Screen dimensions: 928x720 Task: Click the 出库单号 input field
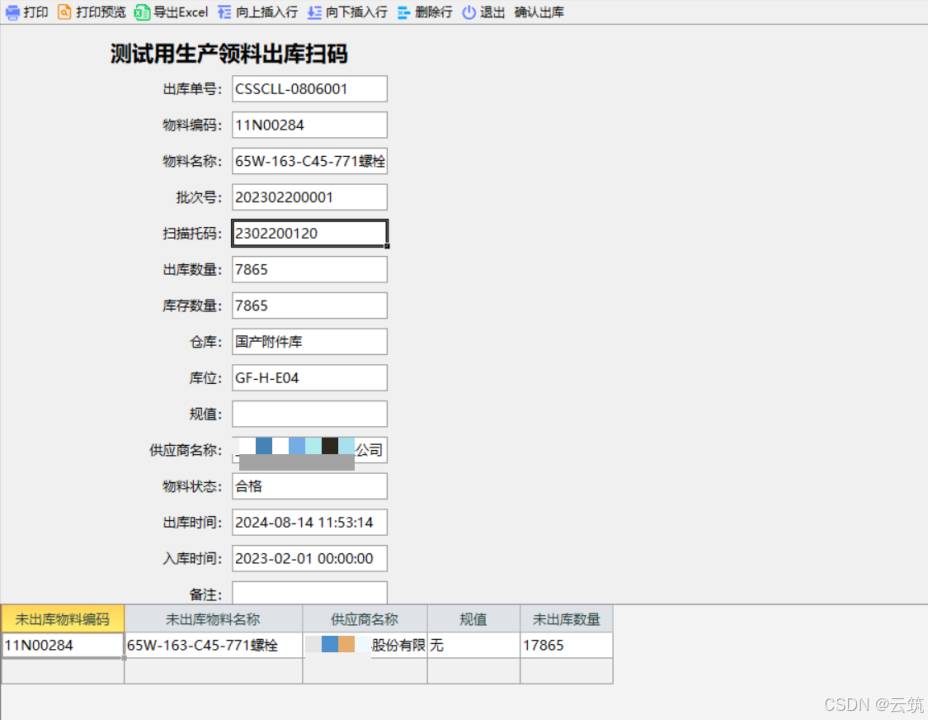(309, 89)
